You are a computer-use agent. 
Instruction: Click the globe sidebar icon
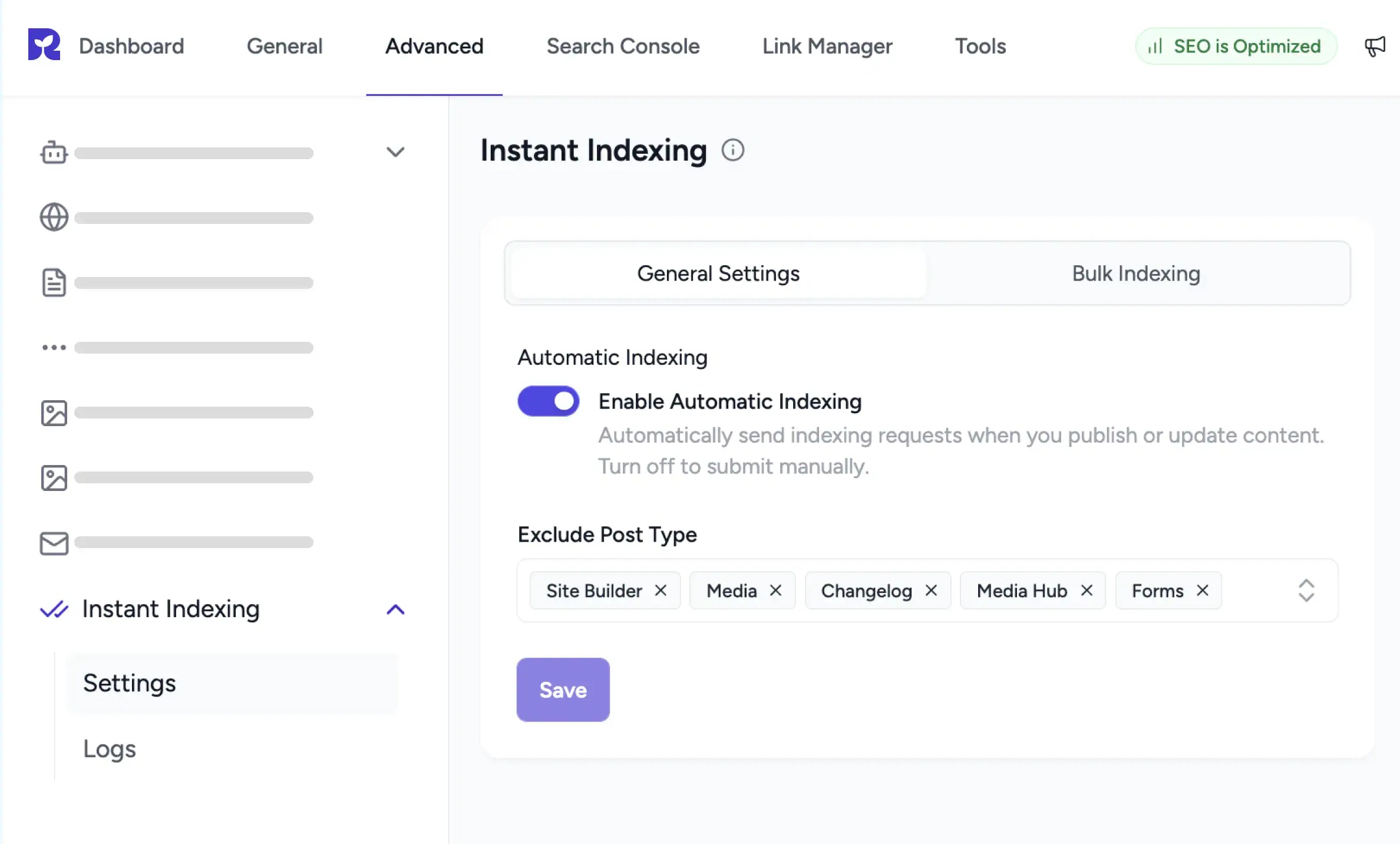pos(54,217)
